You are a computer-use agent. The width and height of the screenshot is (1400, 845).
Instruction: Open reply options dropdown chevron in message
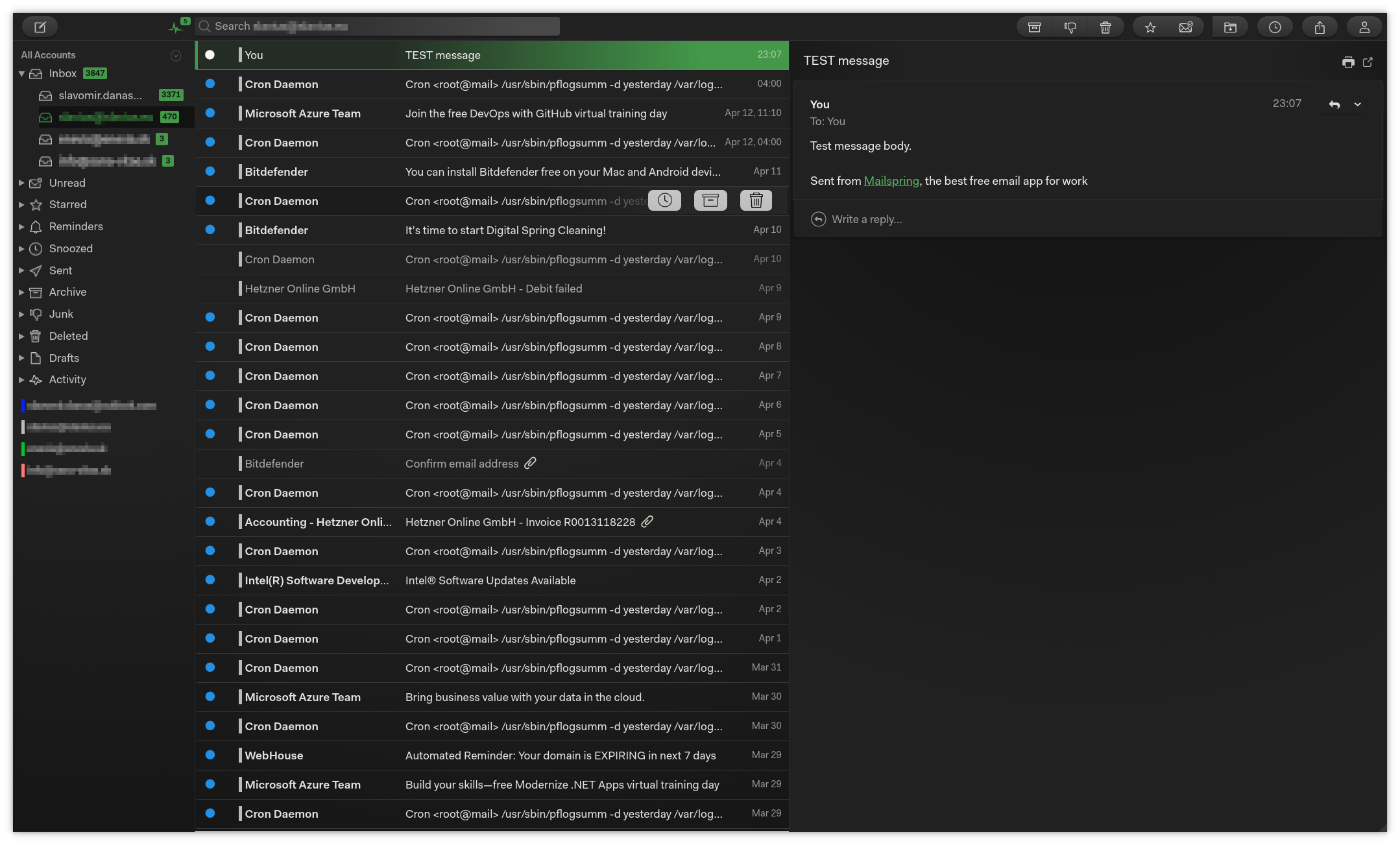coord(1357,104)
